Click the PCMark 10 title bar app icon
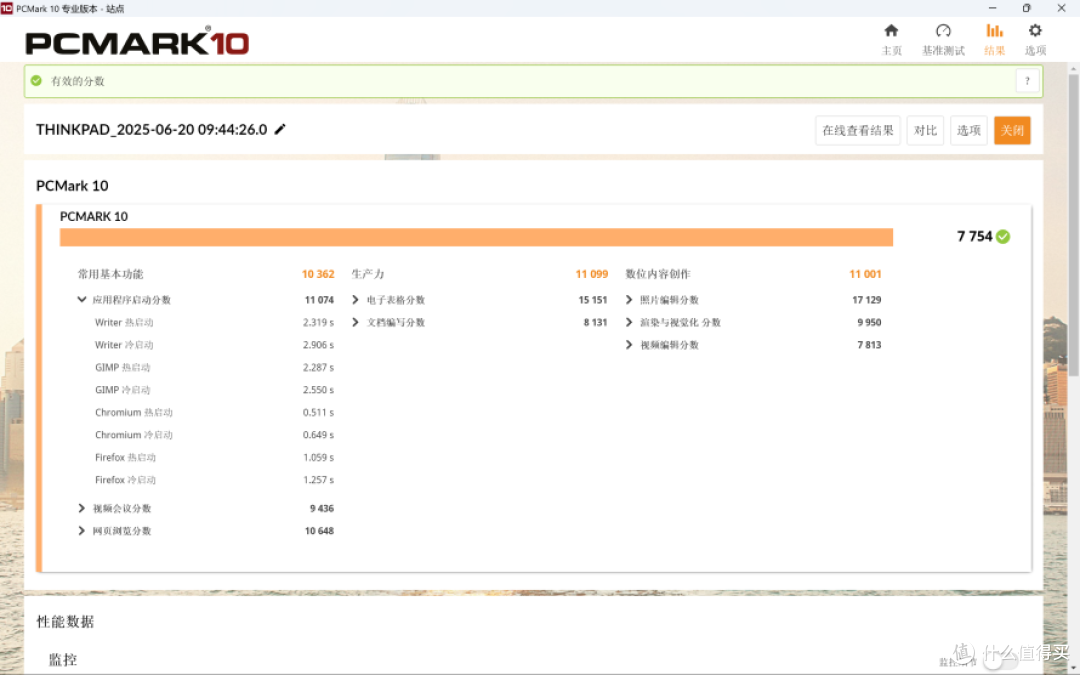 click(x=7, y=8)
